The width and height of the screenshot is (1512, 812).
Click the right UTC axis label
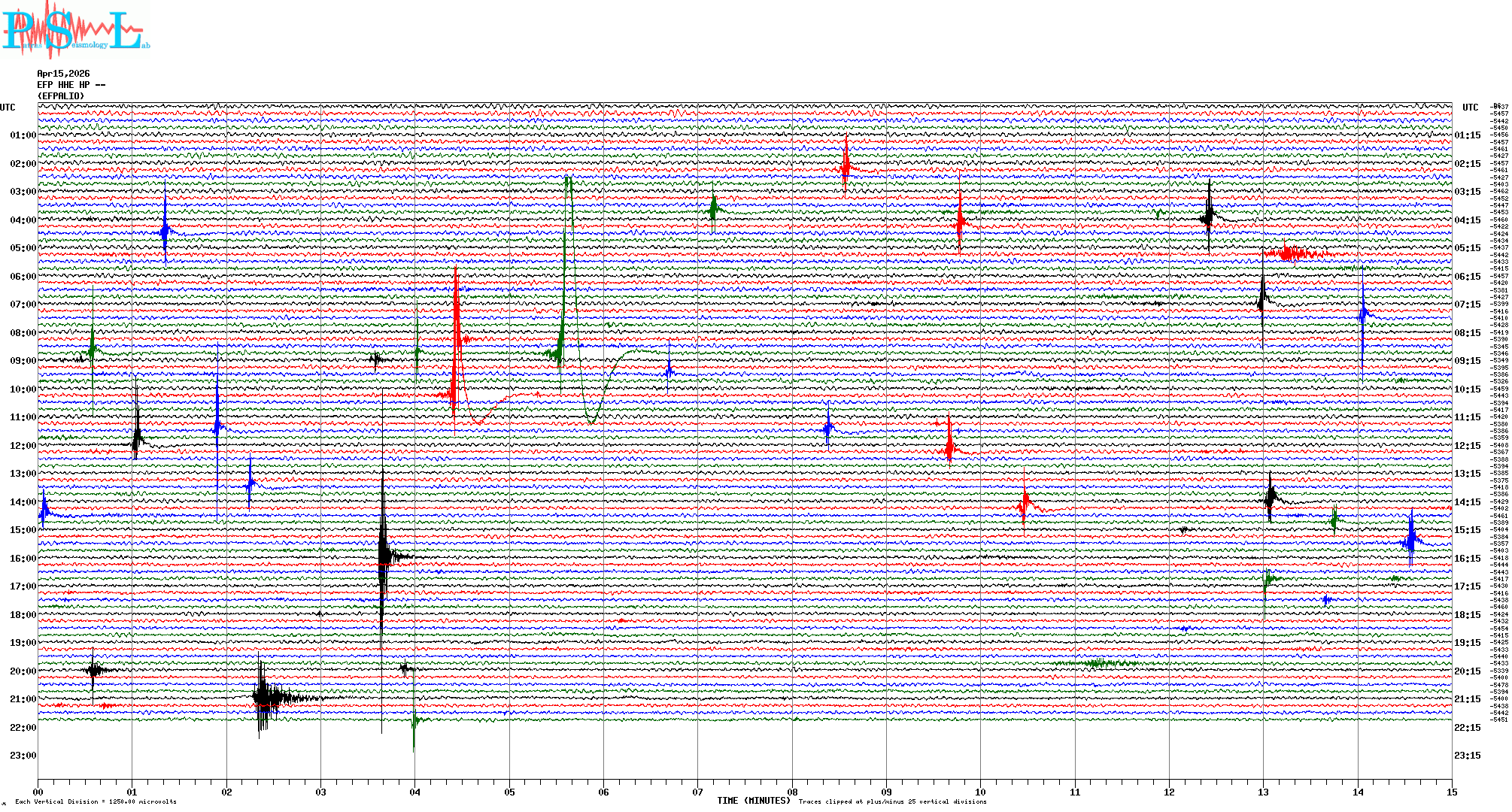pos(1470,108)
